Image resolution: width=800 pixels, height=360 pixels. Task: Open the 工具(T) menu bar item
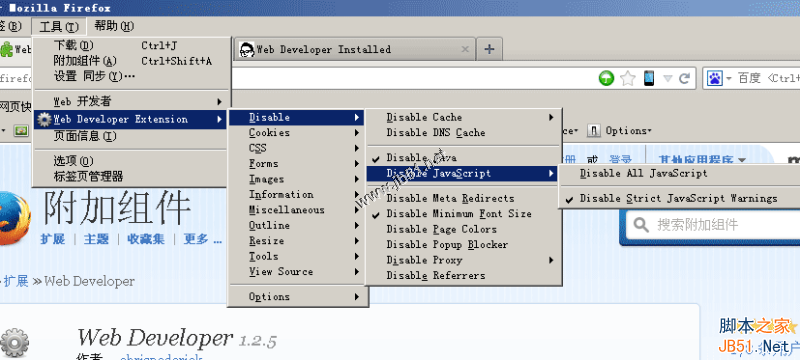pyautogui.click(x=59, y=27)
